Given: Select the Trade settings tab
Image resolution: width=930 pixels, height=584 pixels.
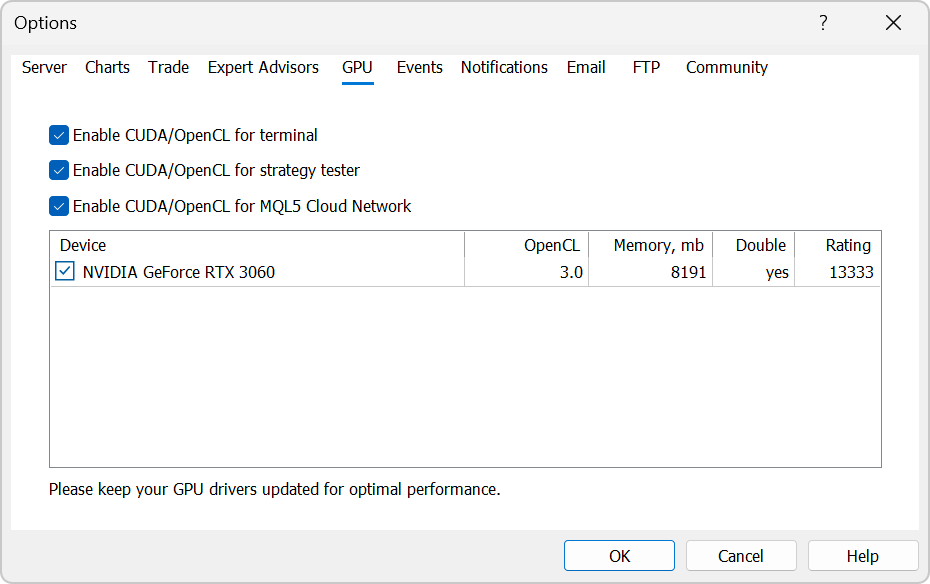Looking at the screenshot, I should coord(168,67).
